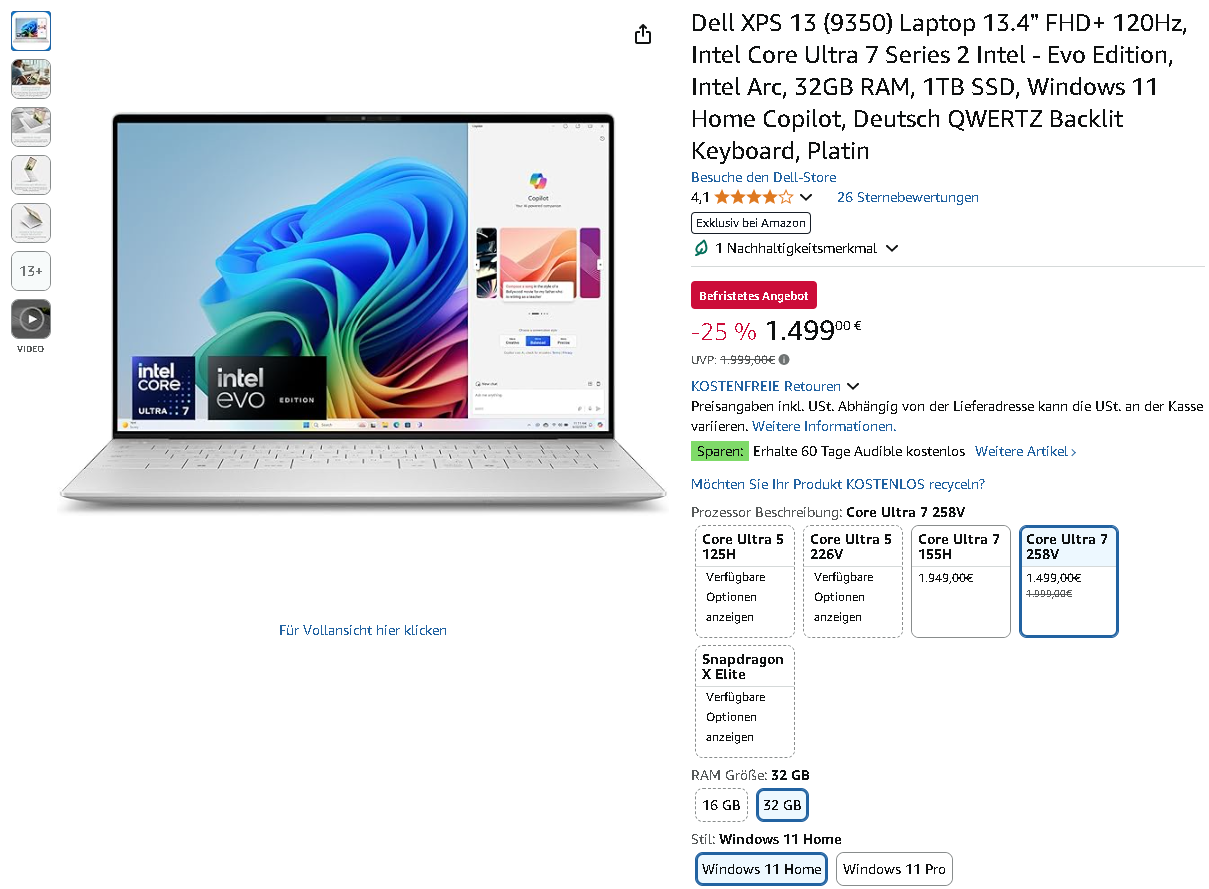
Task: Choose the 16 GB RAM option
Action: click(722, 805)
